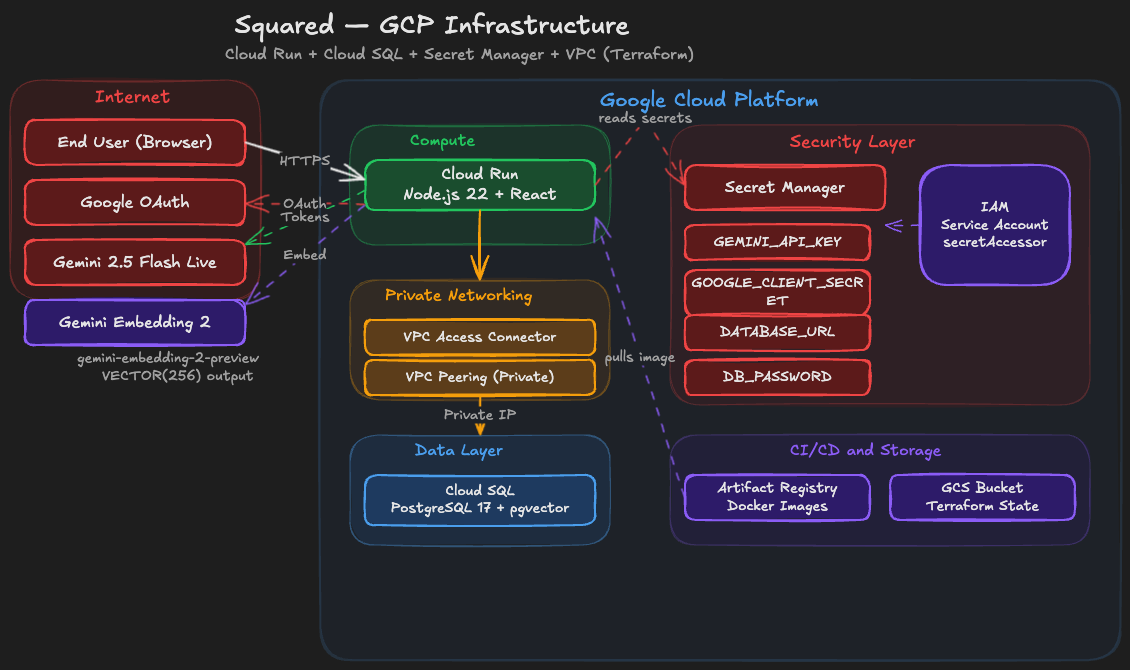Click the 'OAuth Tokens' arrow label
The width and height of the screenshot is (1130, 670).
[305, 210]
